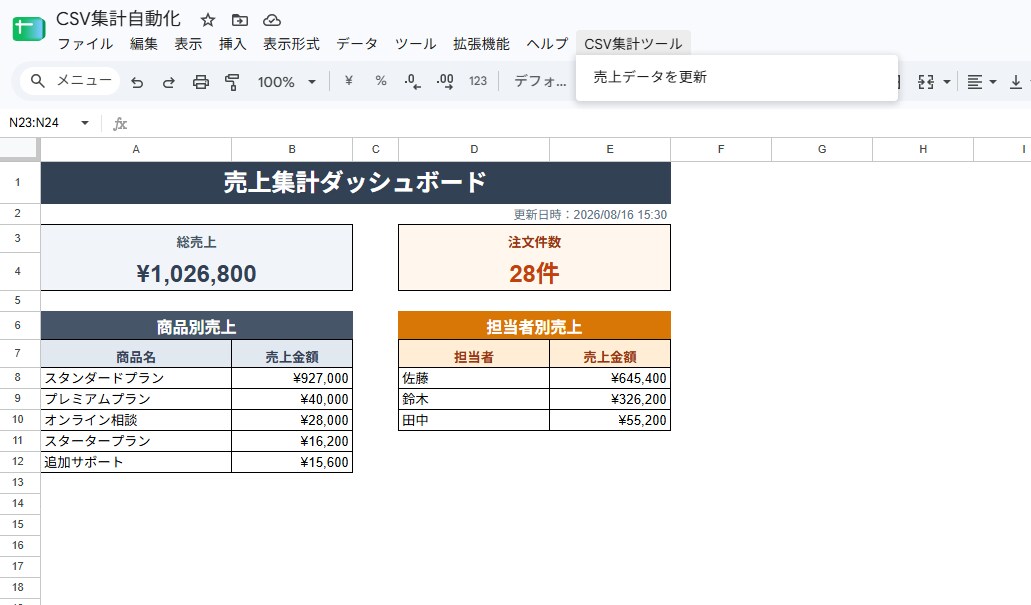The height and width of the screenshot is (605, 1031).
Task: Select the オンライン相談 cell
Action: (x=136, y=420)
